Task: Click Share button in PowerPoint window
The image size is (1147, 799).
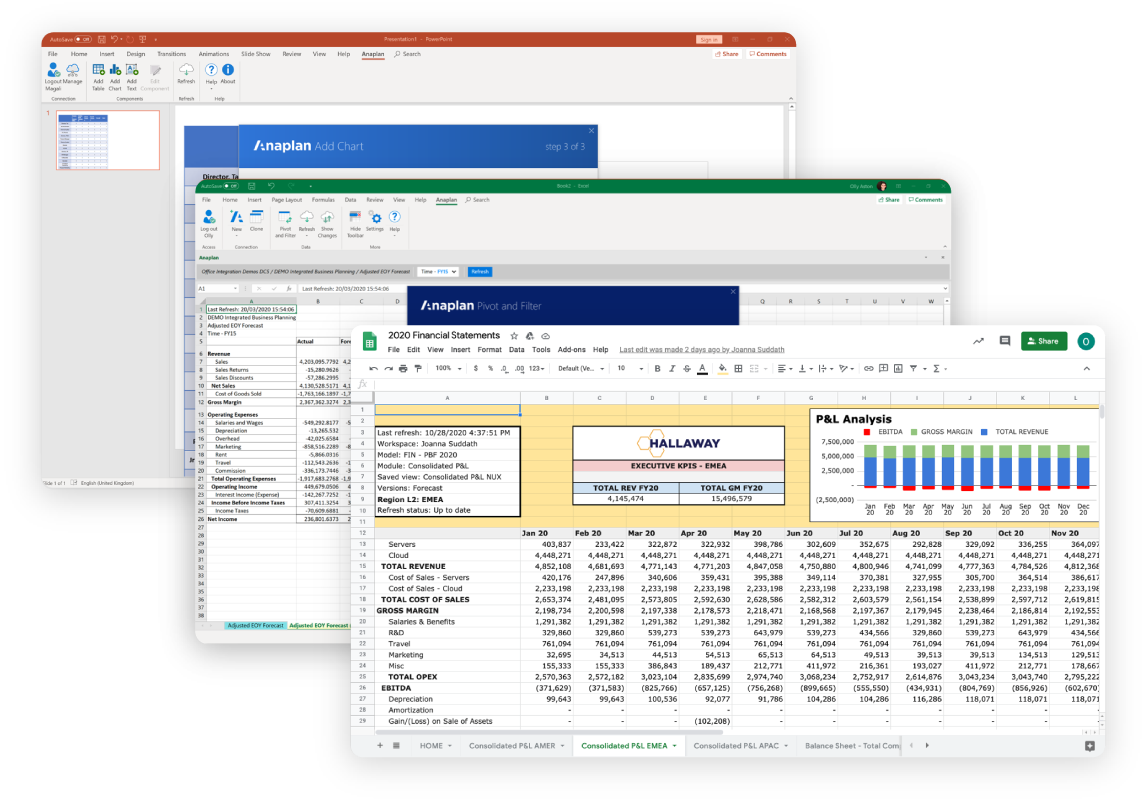Action: coord(727,54)
